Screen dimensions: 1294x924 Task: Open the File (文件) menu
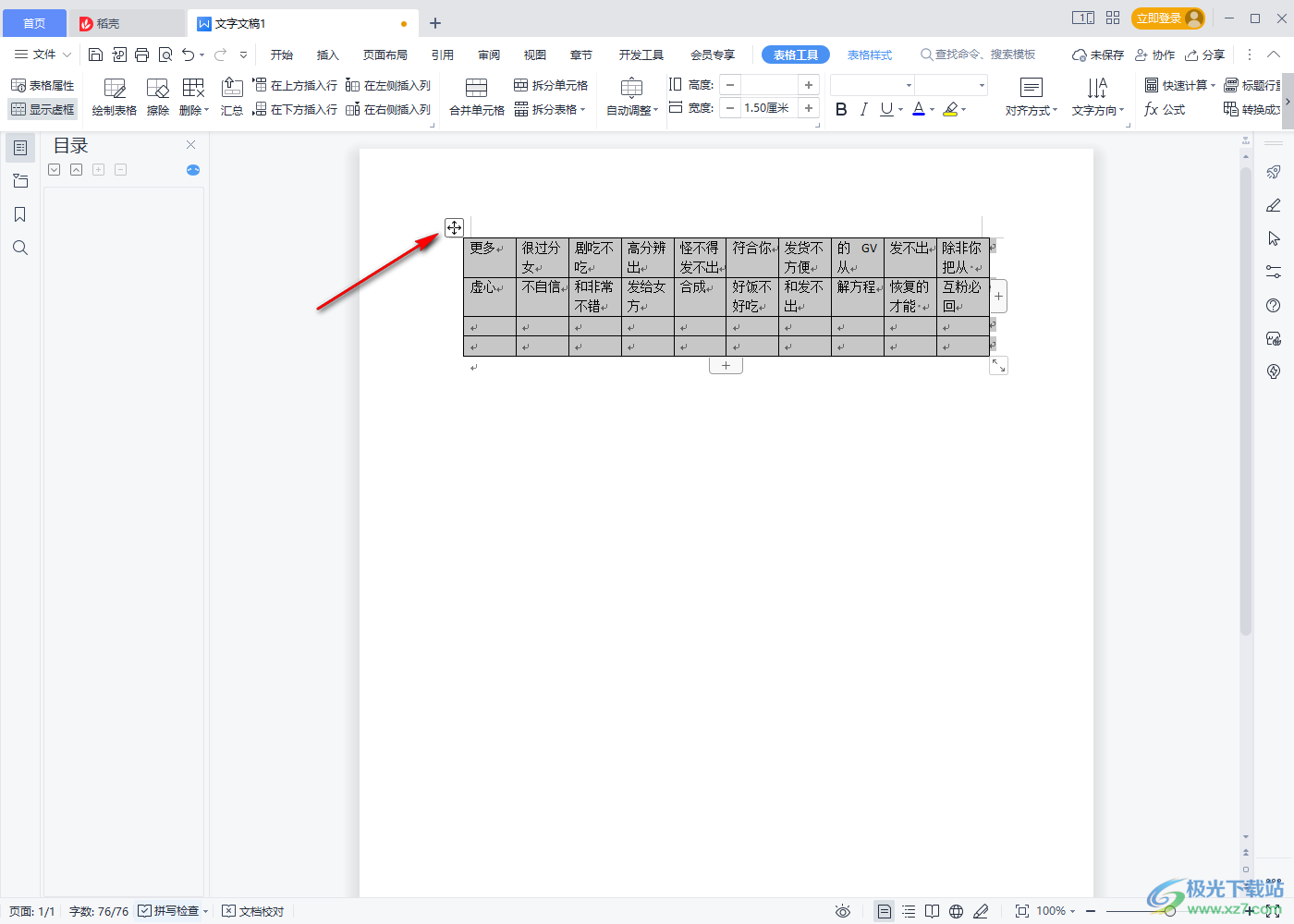[x=43, y=55]
